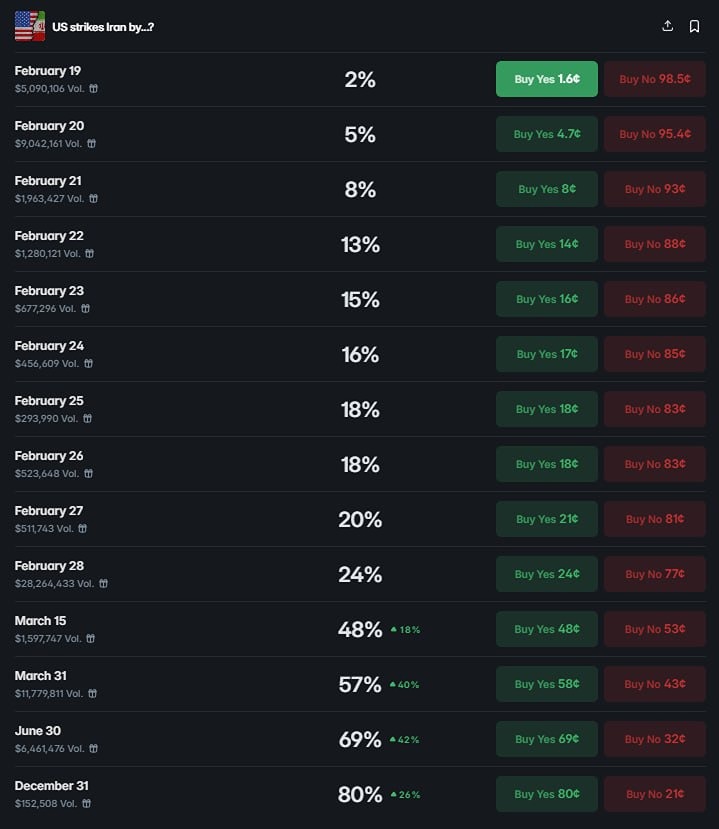Click the 80% probability for December 31
The image size is (719, 829).
pyautogui.click(x=360, y=794)
